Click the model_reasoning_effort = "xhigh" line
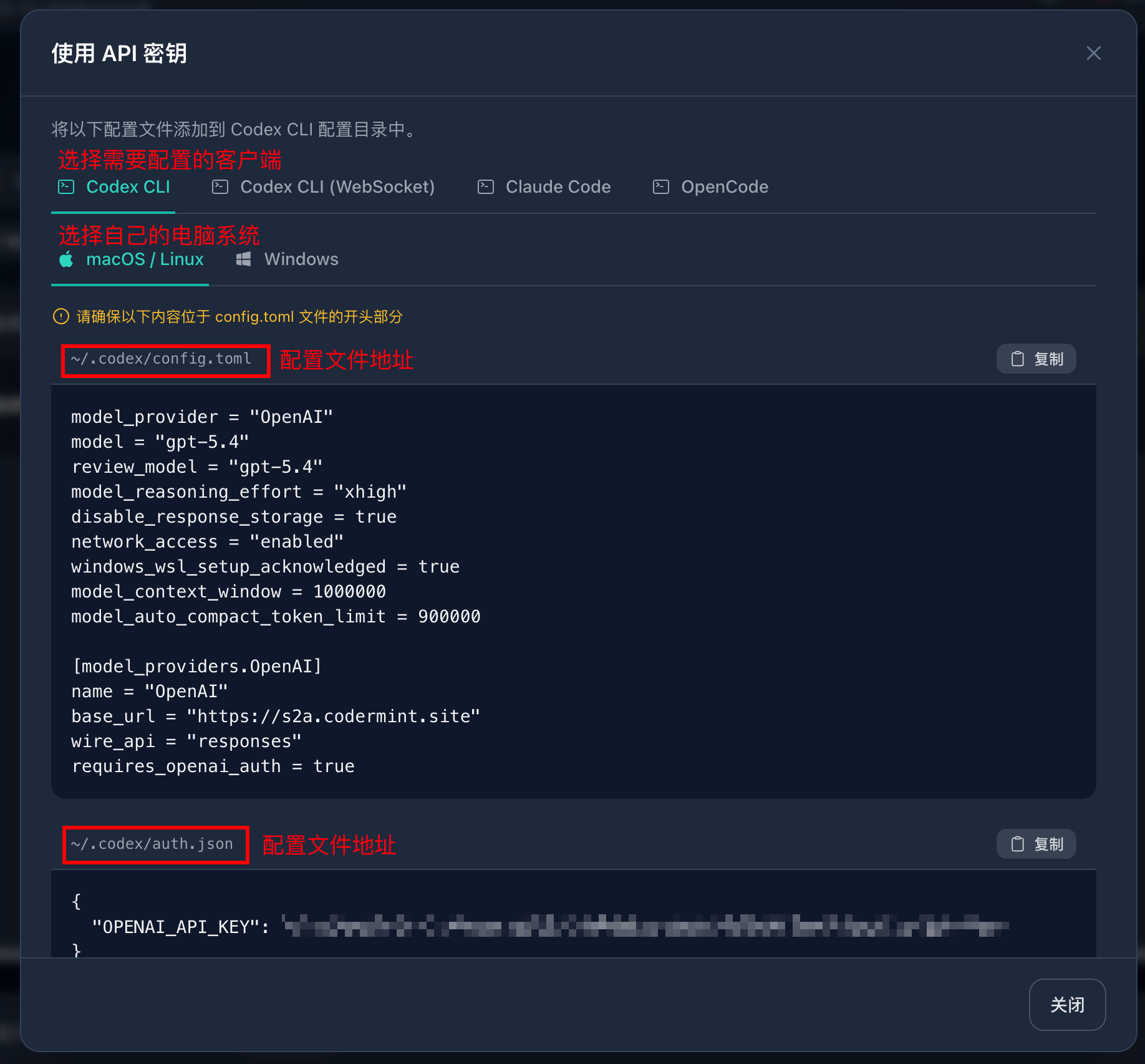Viewport: 1145px width, 1064px height. (239, 491)
